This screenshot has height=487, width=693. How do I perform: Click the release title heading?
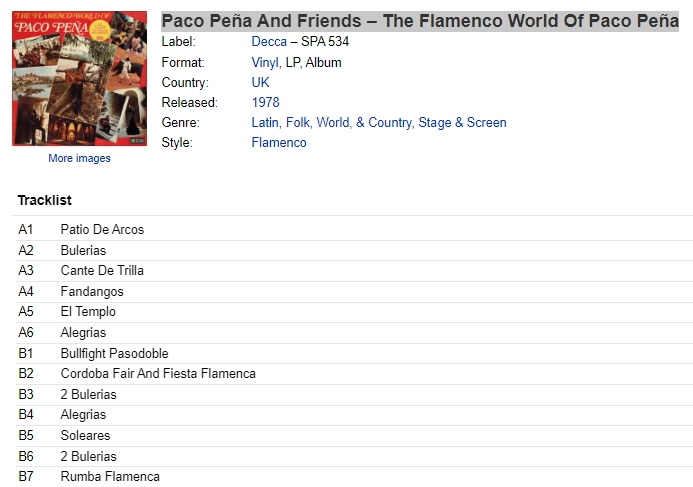(420, 21)
